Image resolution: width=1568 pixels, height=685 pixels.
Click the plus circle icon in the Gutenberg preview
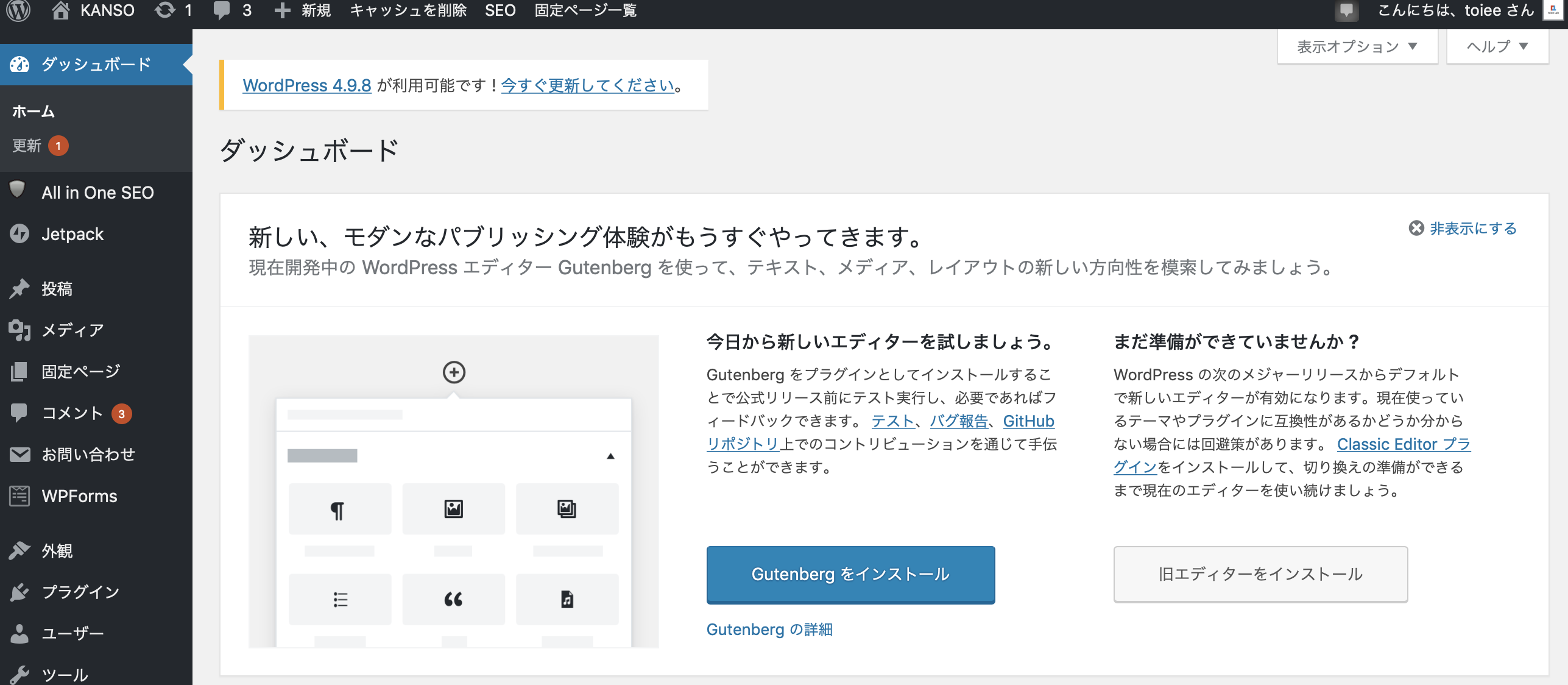(x=454, y=372)
